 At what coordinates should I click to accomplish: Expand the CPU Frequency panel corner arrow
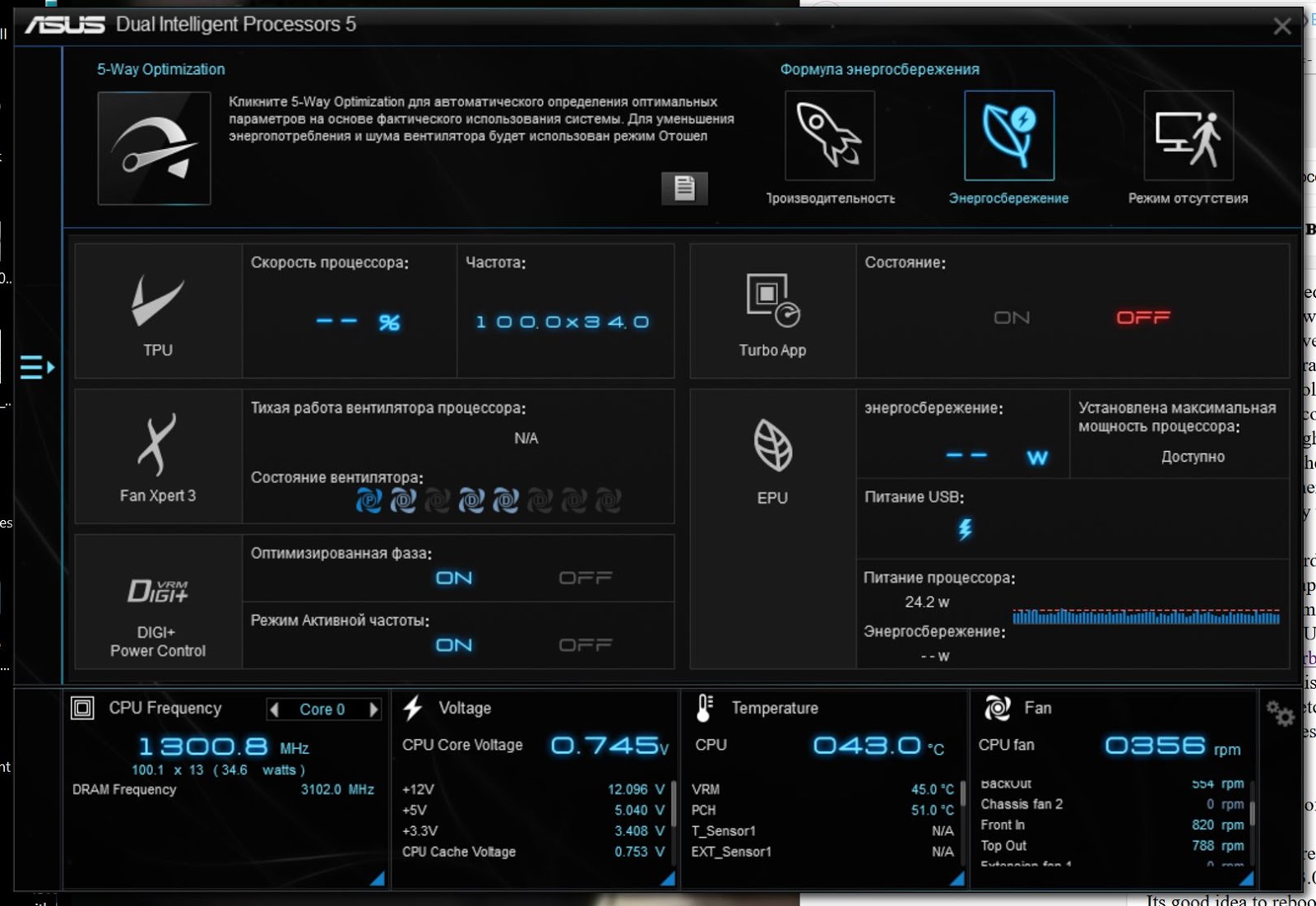(378, 879)
